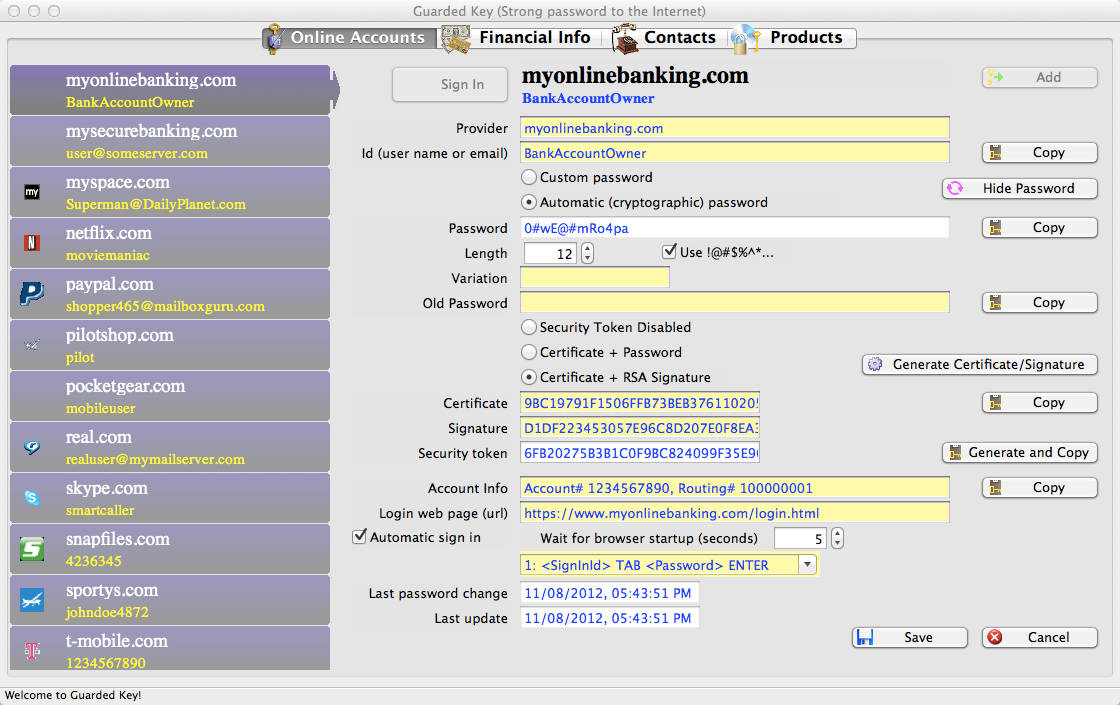Select Automatic (cryptographic) password option
This screenshot has height=705, width=1120.
click(529, 202)
